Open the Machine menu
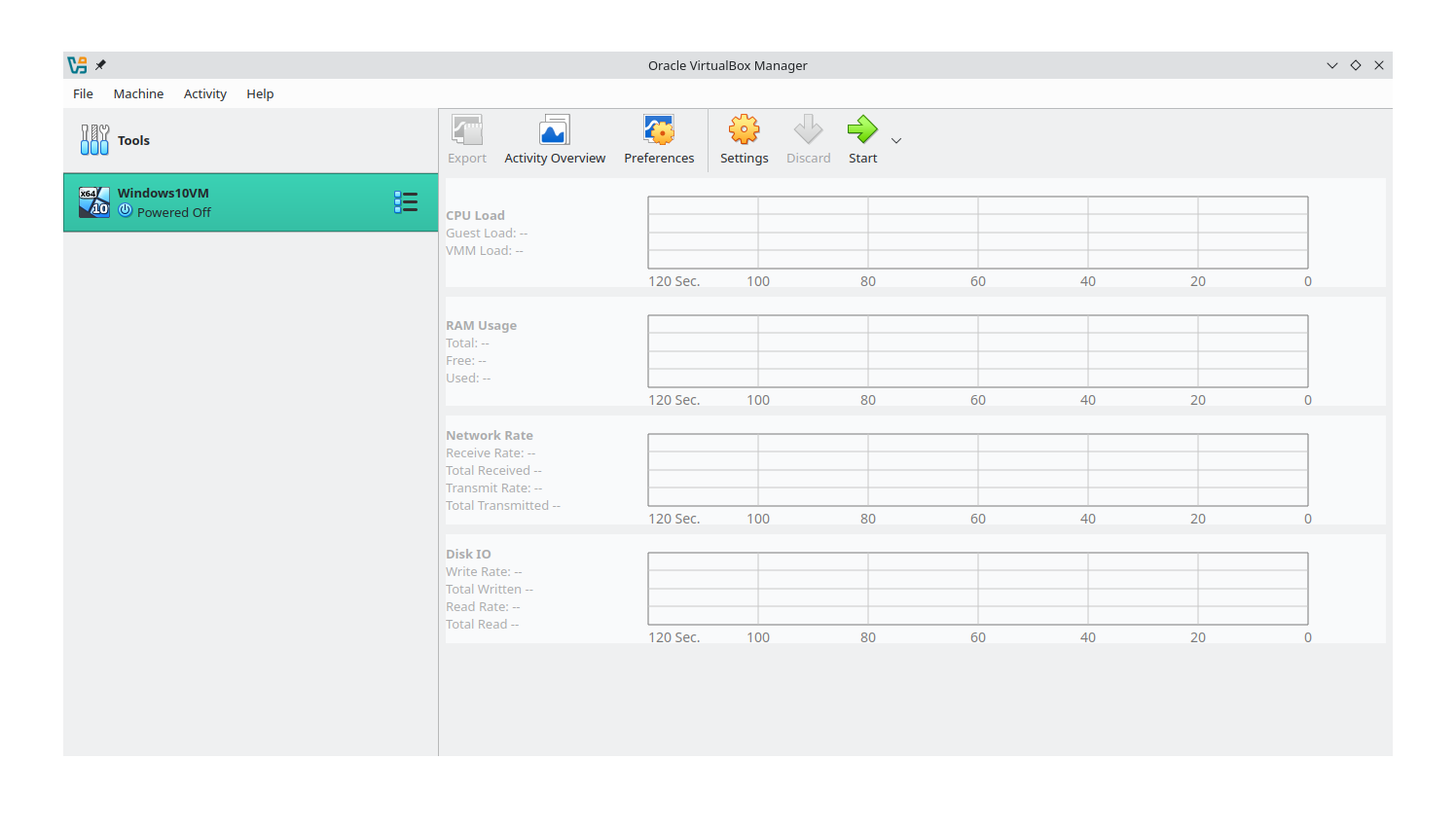This screenshot has width=1456, height=831. [x=138, y=93]
